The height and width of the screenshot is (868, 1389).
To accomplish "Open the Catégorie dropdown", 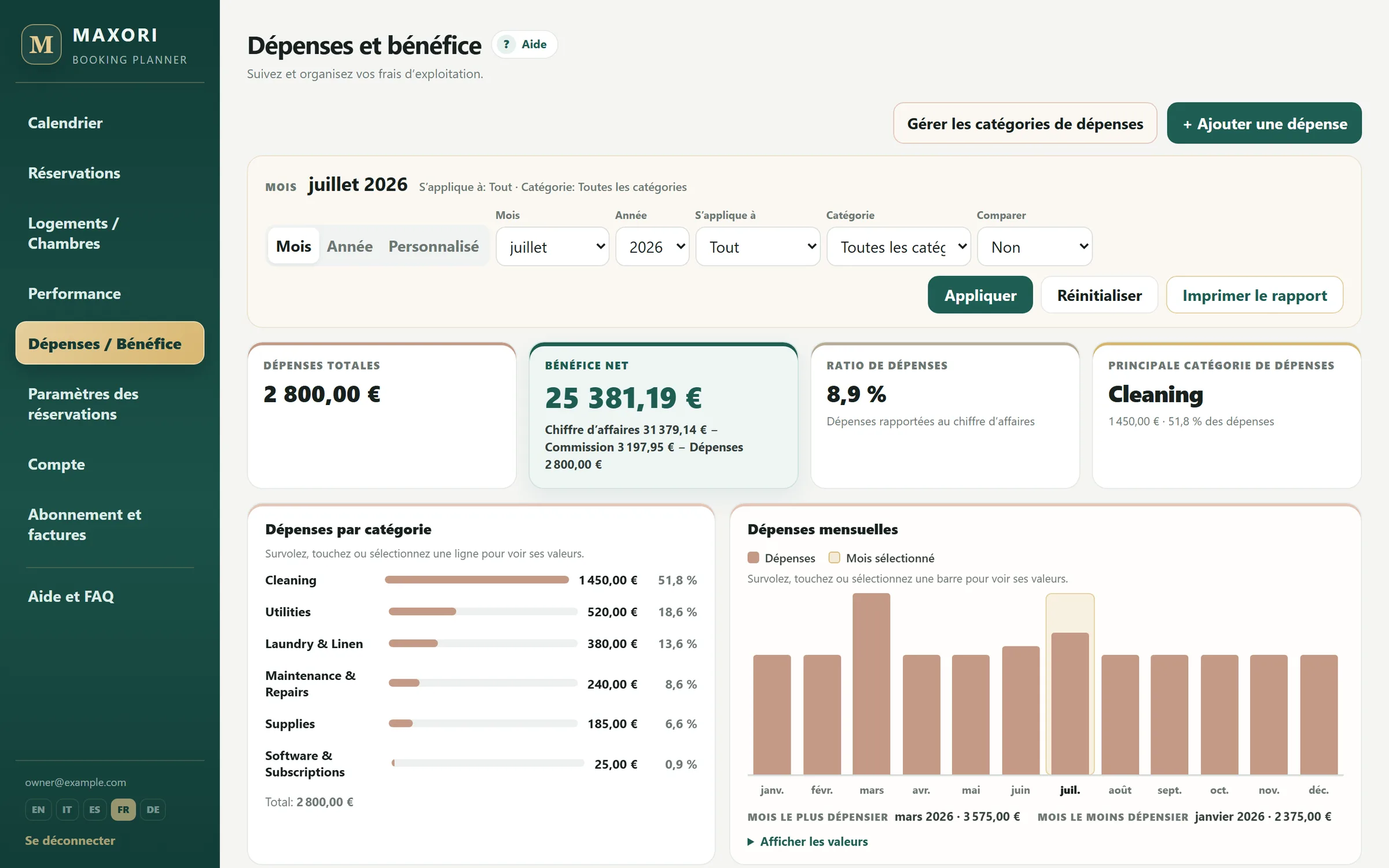I will click(x=899, y=247).
